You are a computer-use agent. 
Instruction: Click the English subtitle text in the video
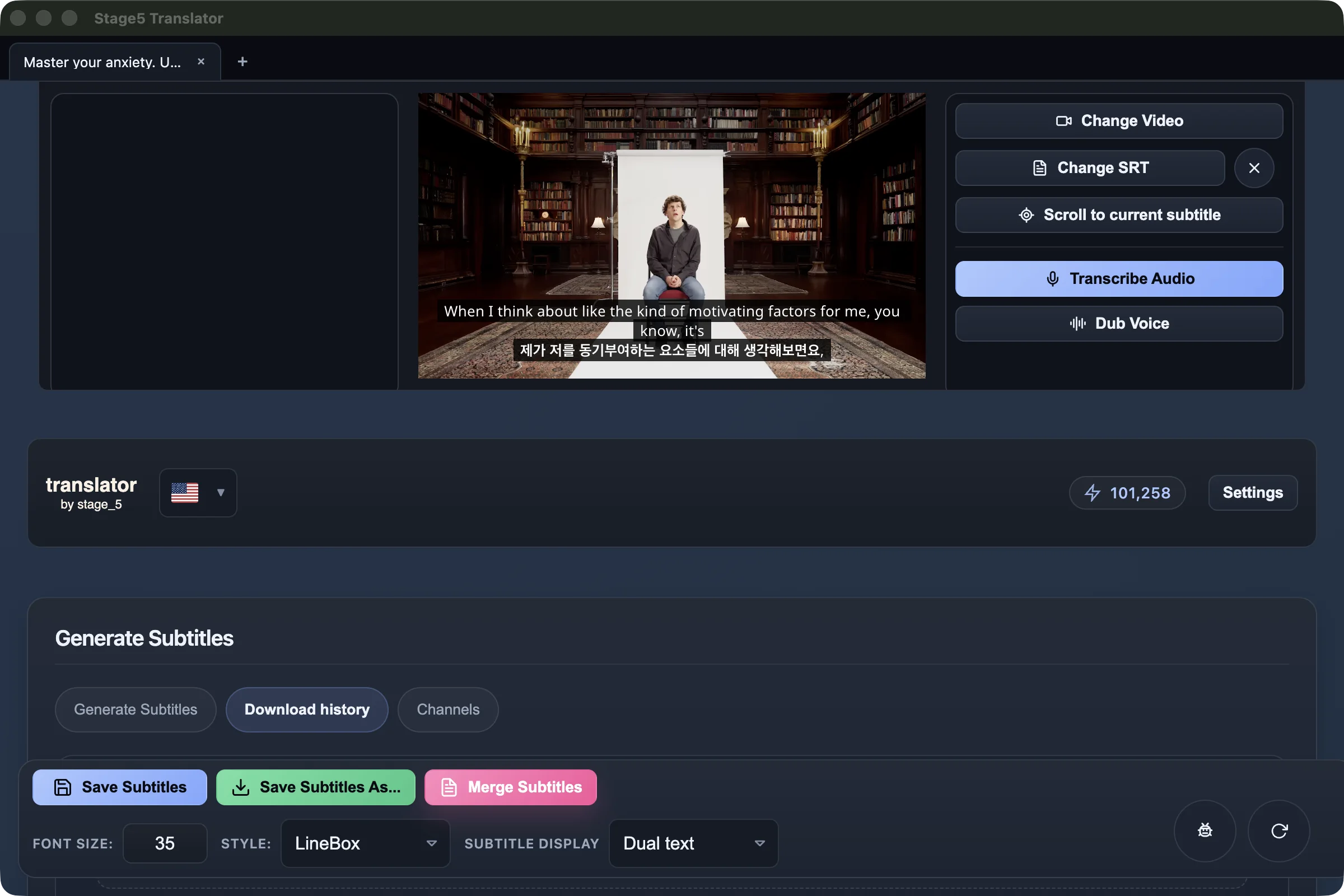pos(671,320)
